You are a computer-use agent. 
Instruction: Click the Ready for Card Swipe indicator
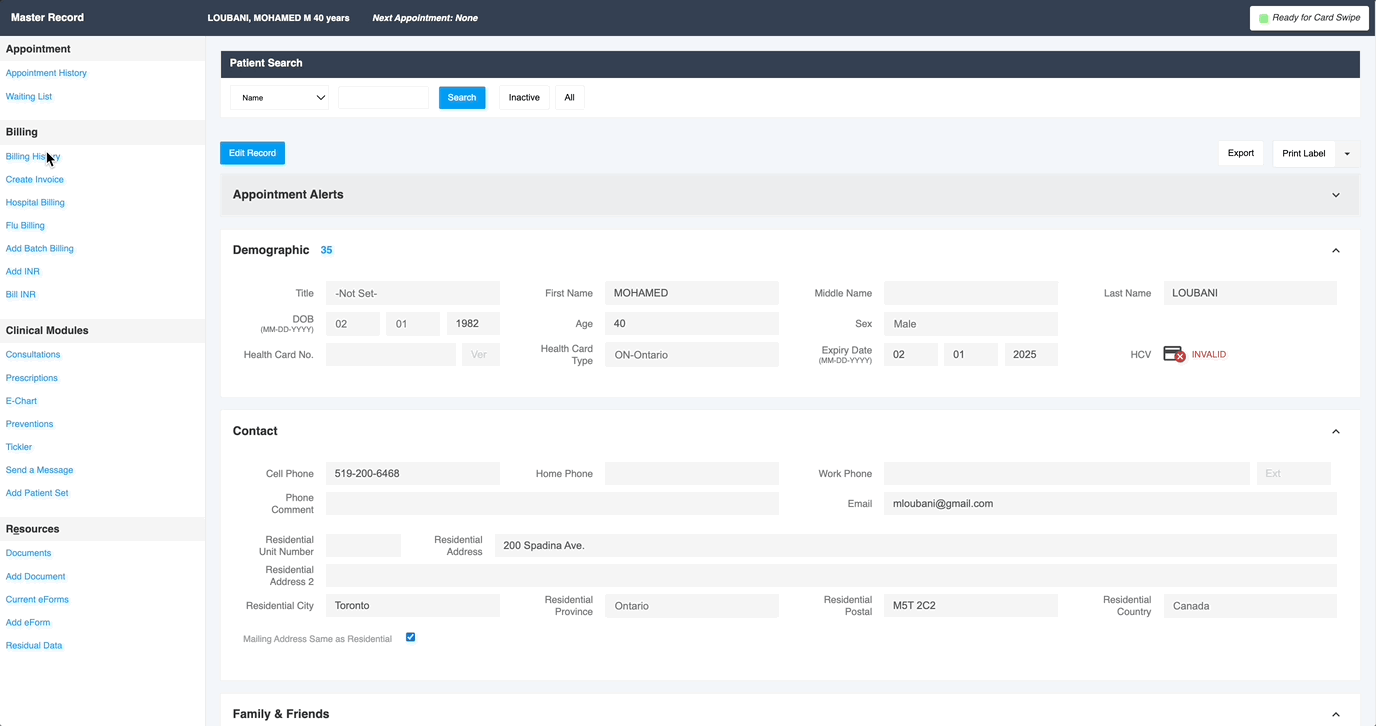tap(1308, 17)
